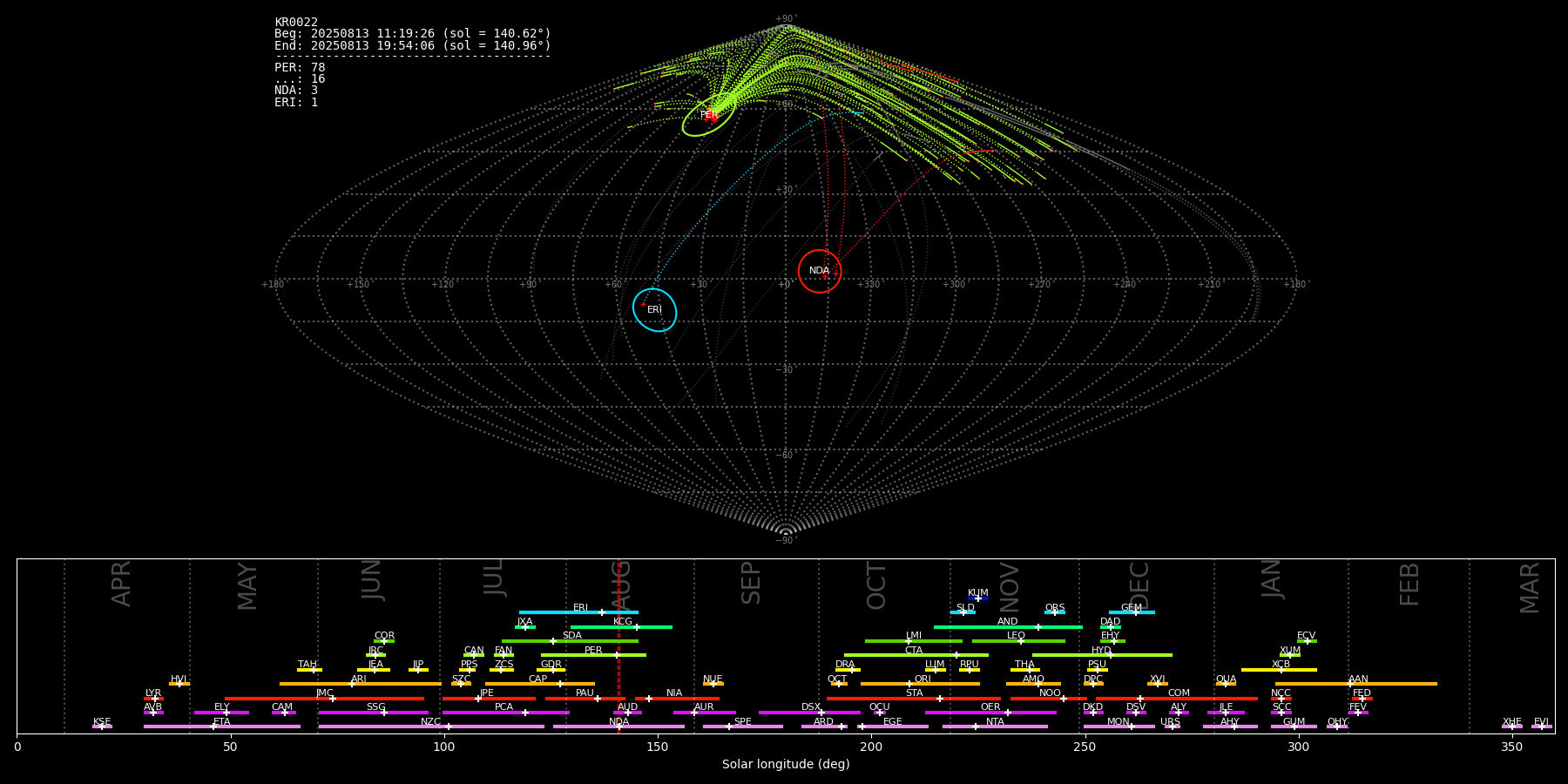The image size is (1568, 784).
Task: Click the SSG shower bar in timeline
Action: click(x=374, y=713)
